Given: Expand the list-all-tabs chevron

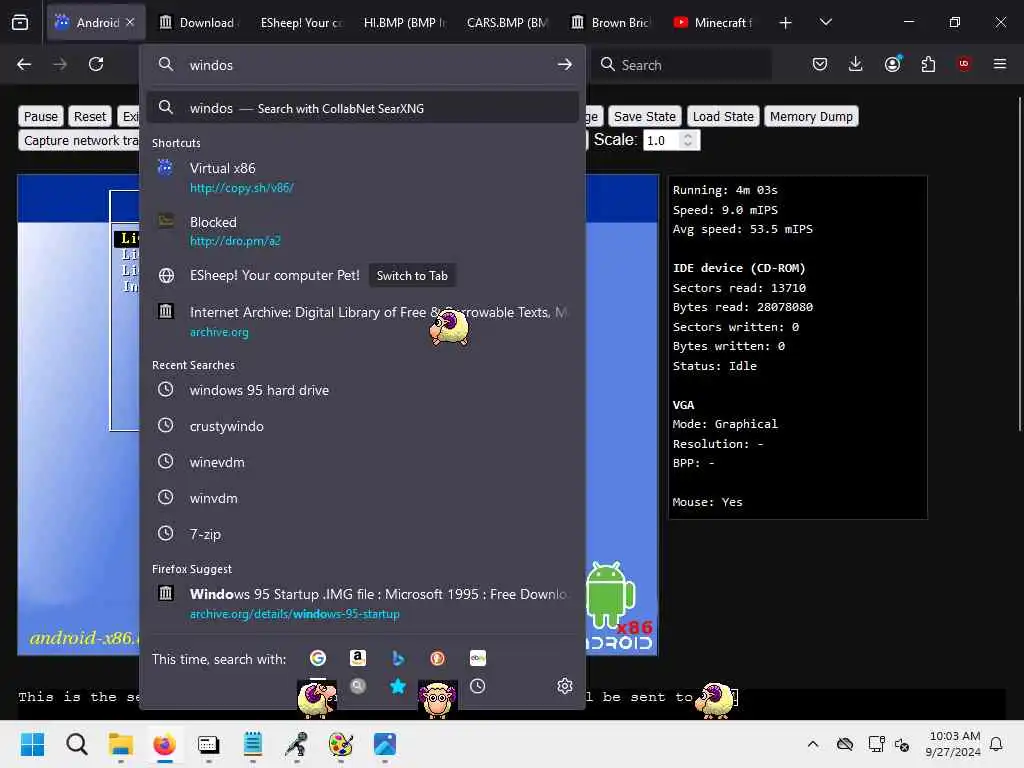Looking at the screenshot, I should coord(825,22).
